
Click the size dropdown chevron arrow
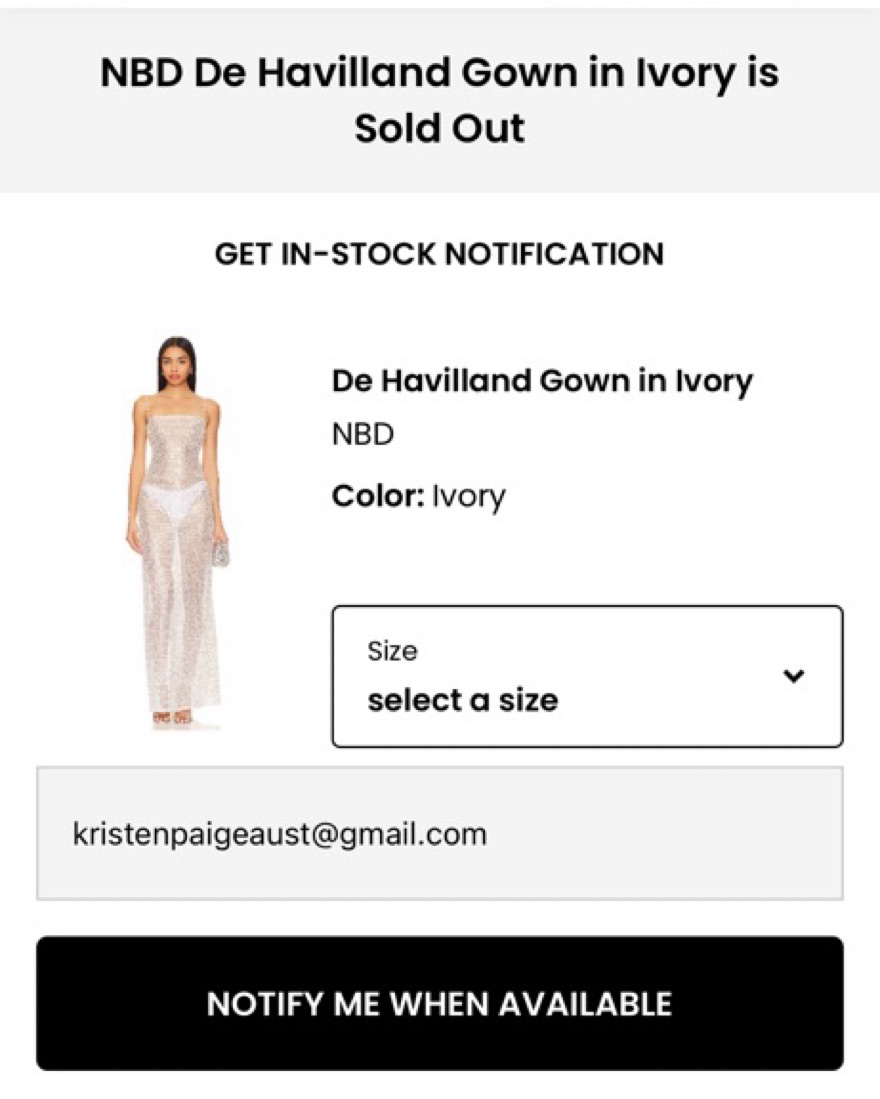[x=794, y=676]
